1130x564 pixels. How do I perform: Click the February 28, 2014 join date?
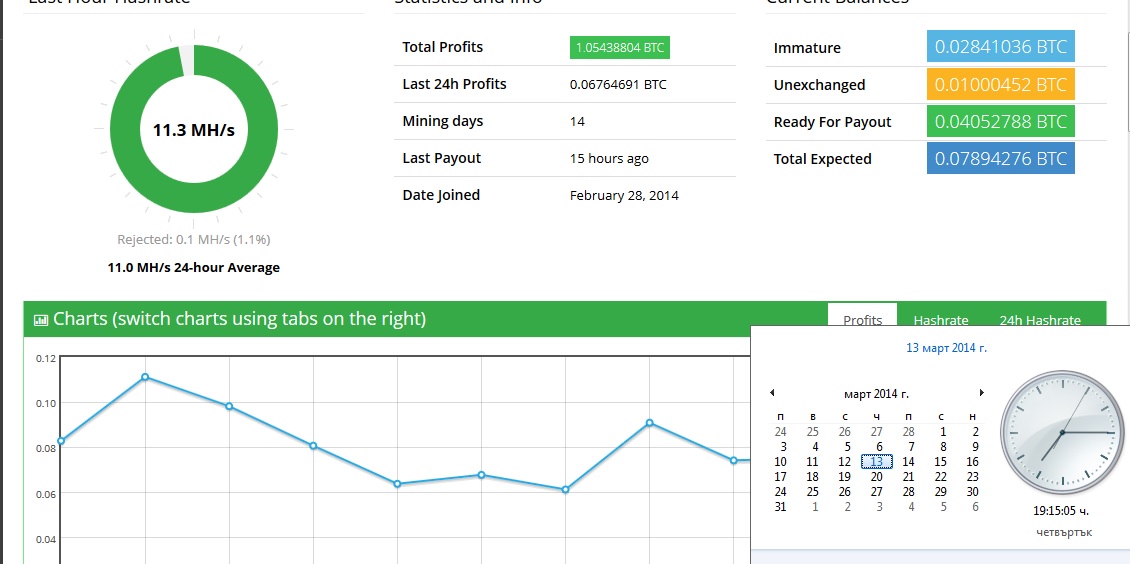(x=624, y=195)
